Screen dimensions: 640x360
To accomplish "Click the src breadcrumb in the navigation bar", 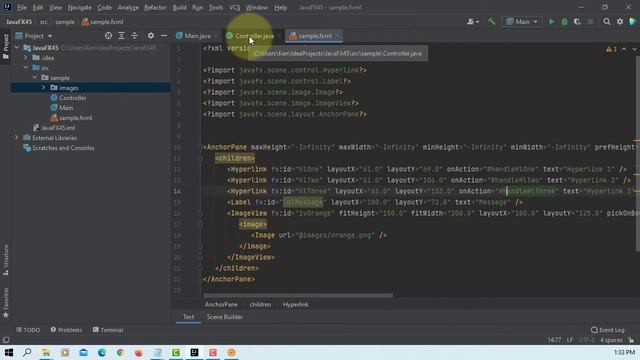I will coord(43,22).
